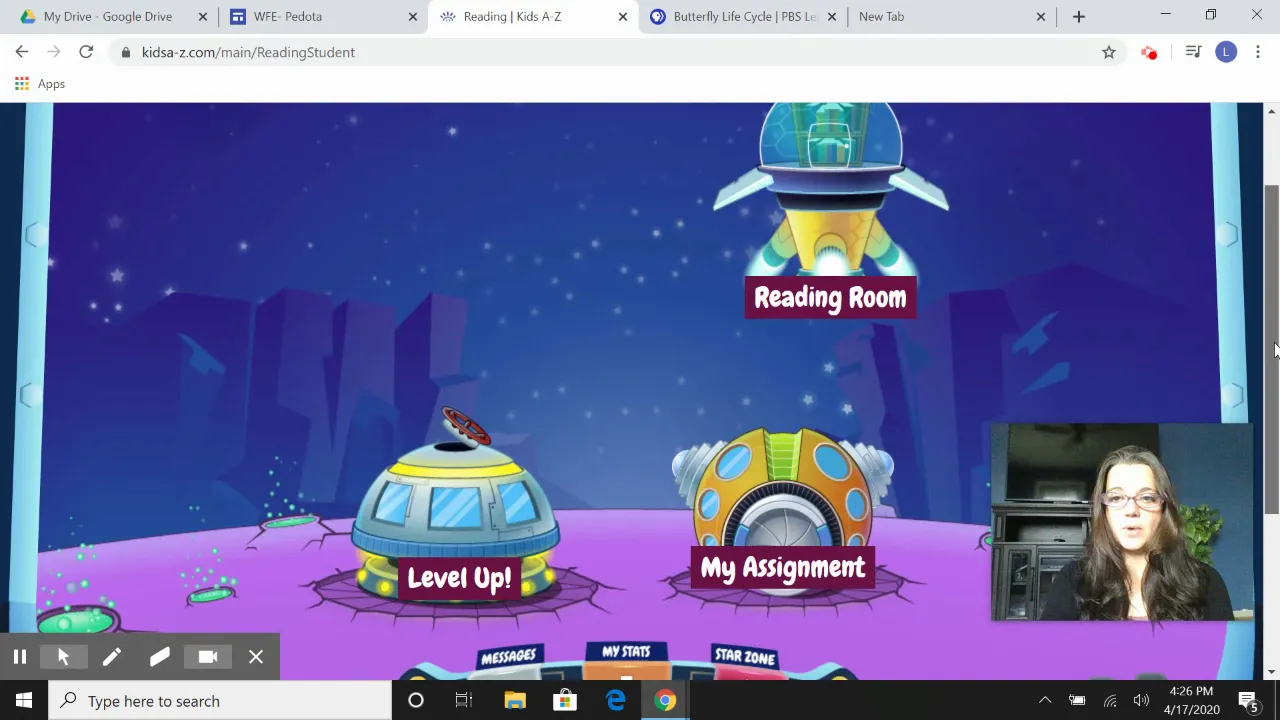Pause the screen recording
The height and width of the screenshot is (720, 1280).
click(x=19, y=657)
